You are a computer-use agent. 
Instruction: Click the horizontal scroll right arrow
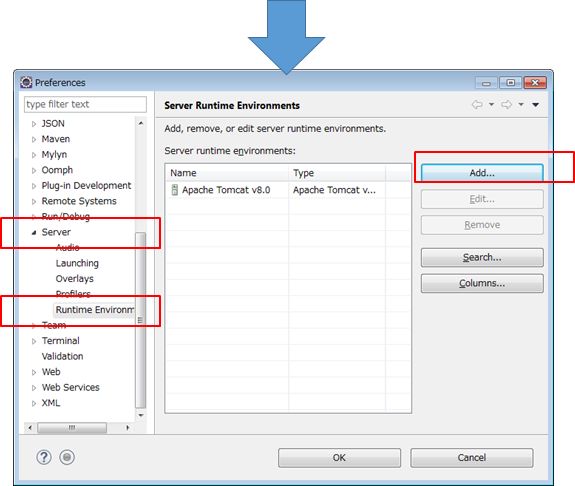click(128, 428)
